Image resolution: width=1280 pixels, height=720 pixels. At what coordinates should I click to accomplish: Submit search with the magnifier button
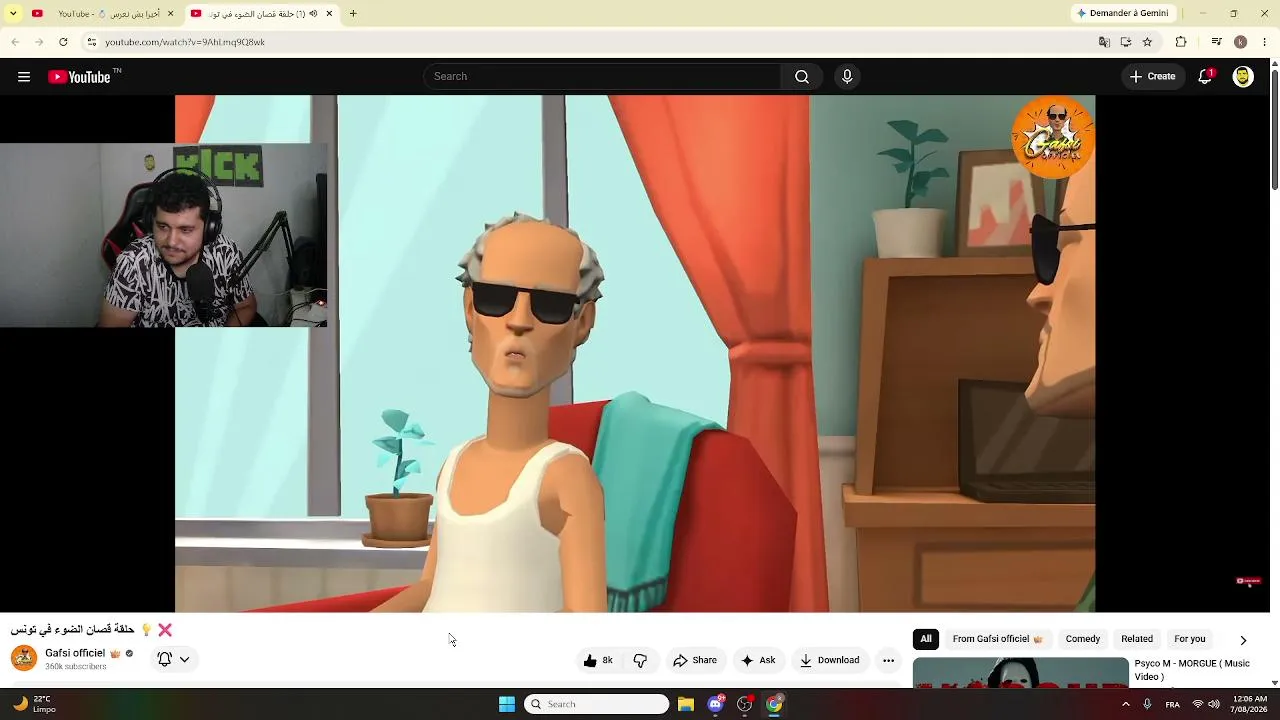pos(802,77)
